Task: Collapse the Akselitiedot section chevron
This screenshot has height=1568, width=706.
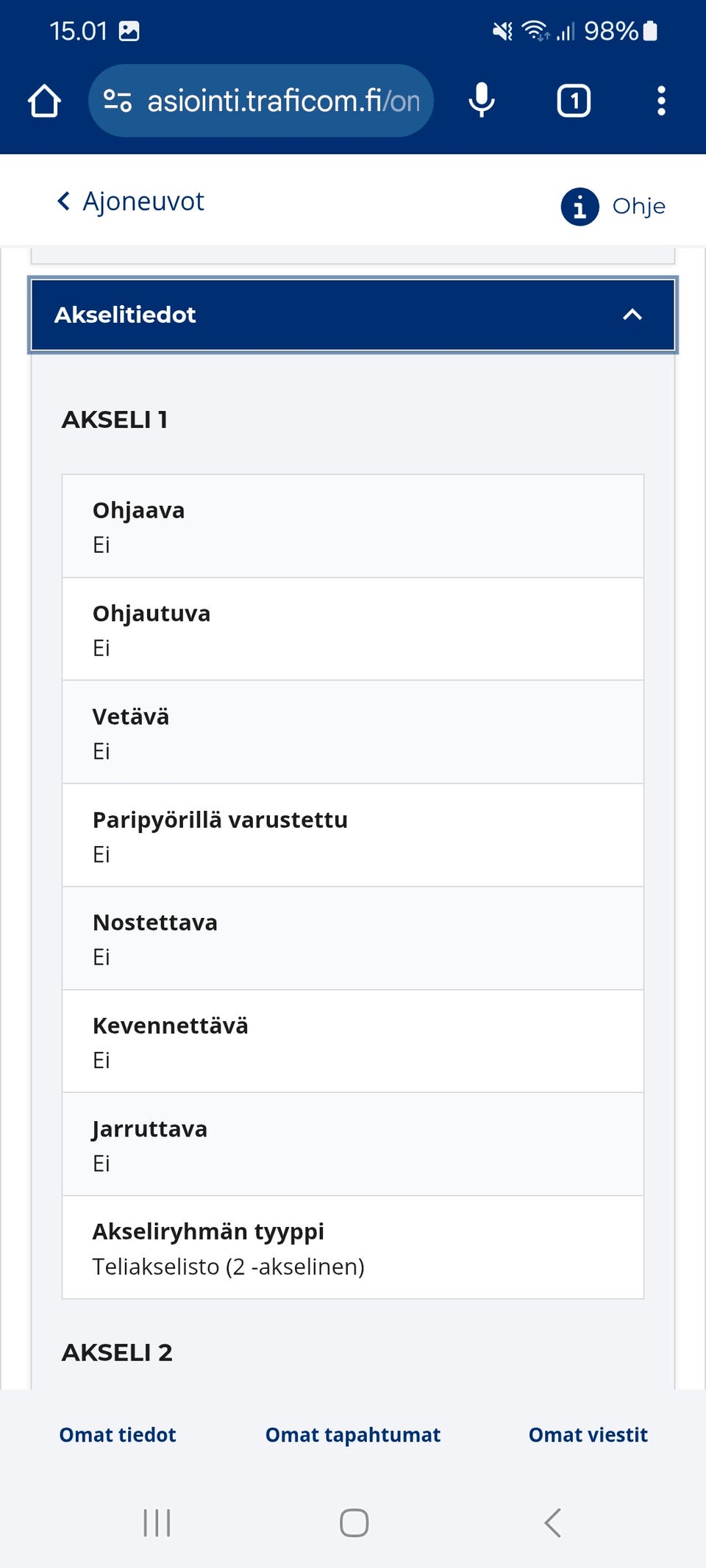Action: [631, 315]
